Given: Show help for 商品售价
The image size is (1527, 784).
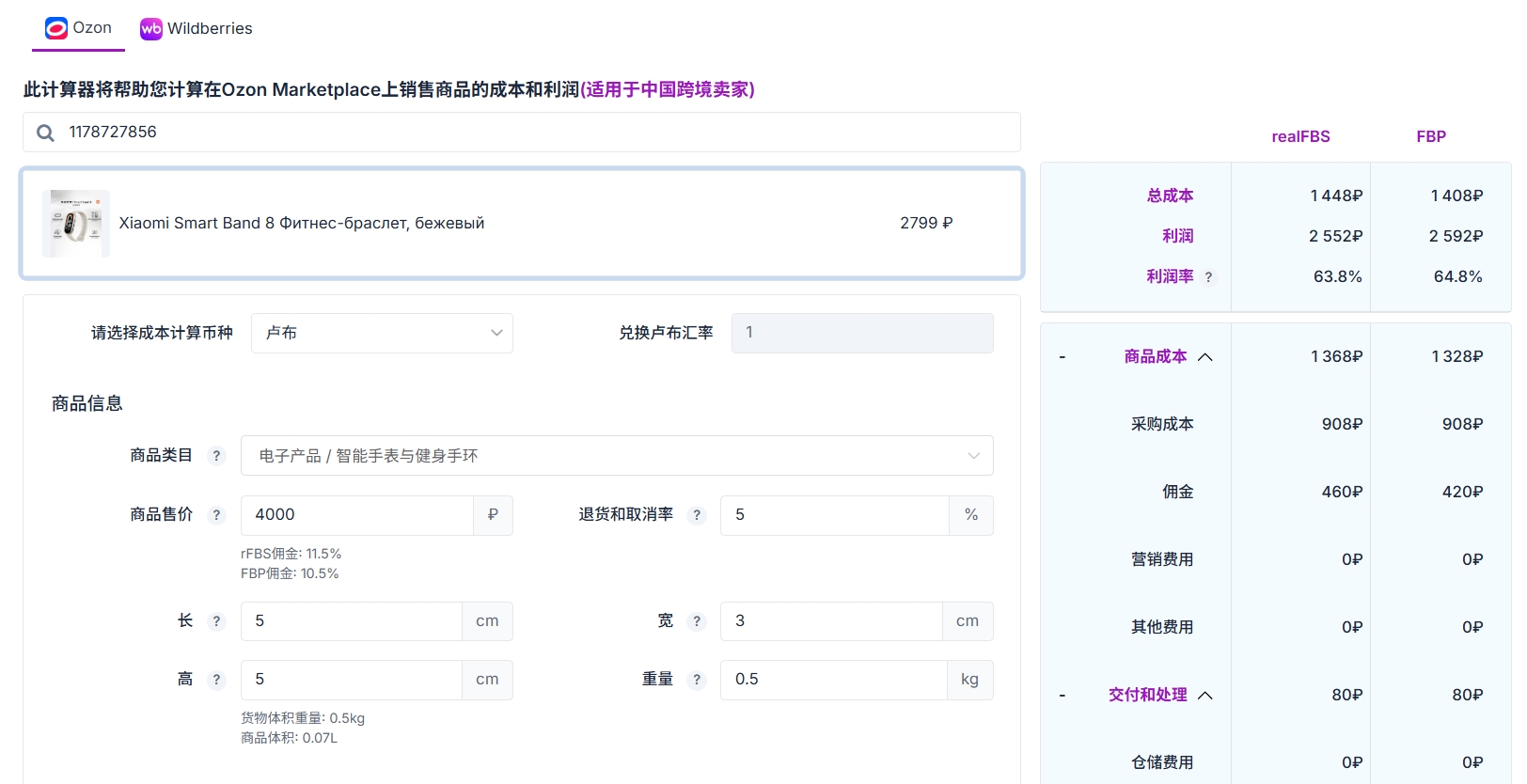Looking at the screenshot, I should [x=216, y=515].
